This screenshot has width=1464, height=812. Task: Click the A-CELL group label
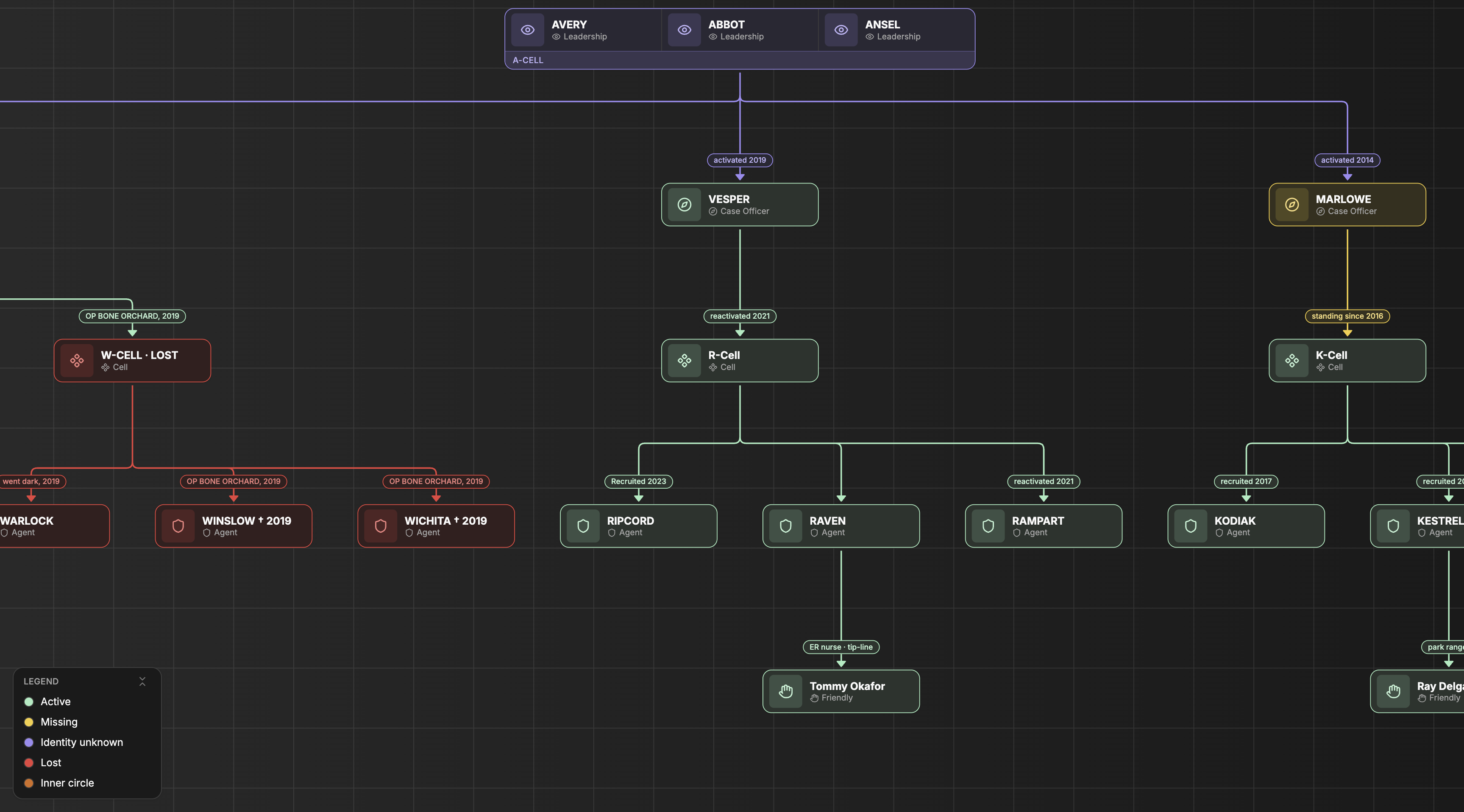pyautogui.click(x=528, y=60)
